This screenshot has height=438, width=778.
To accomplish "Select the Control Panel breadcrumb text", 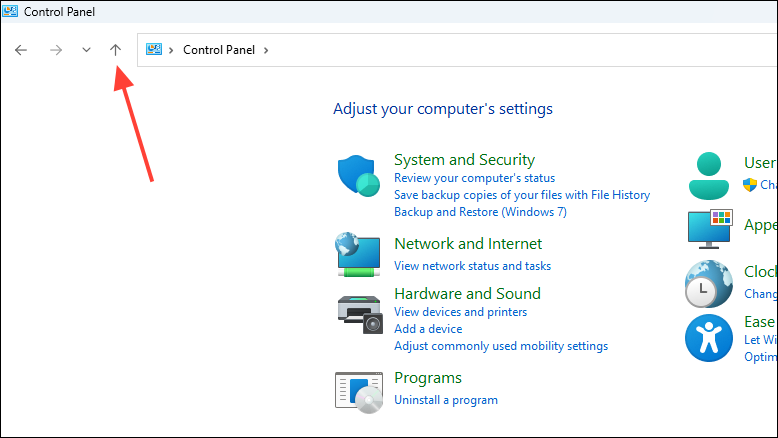I will pos(219,50).
